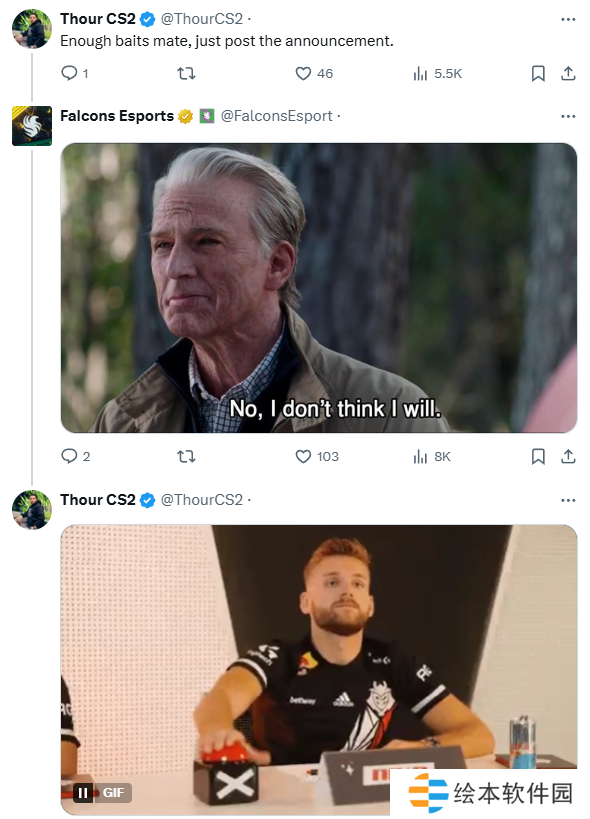
Task: Retweet the "Enough baits mate" tweet
Action: [x=186, y=73]
